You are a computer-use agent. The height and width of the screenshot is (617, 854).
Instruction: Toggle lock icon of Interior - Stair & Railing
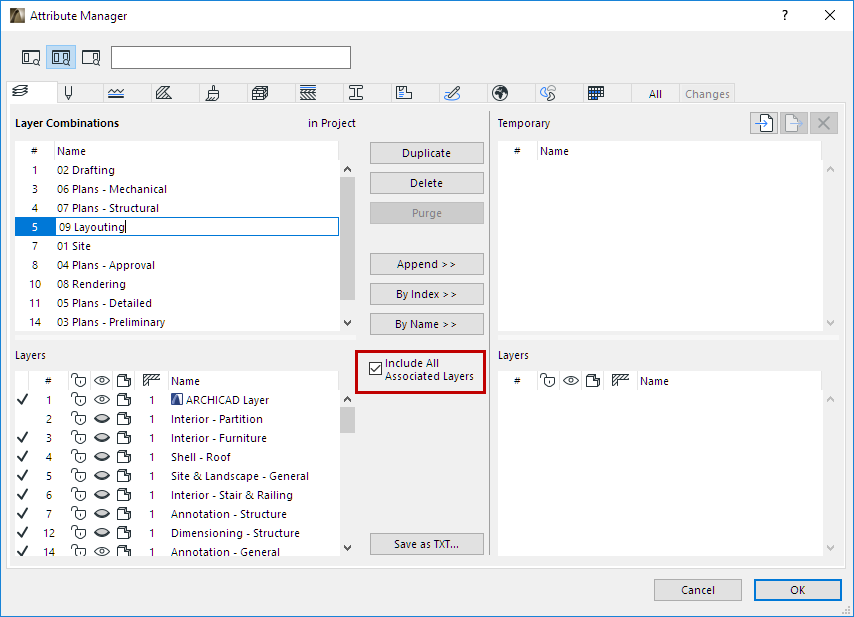click(79, 495)
